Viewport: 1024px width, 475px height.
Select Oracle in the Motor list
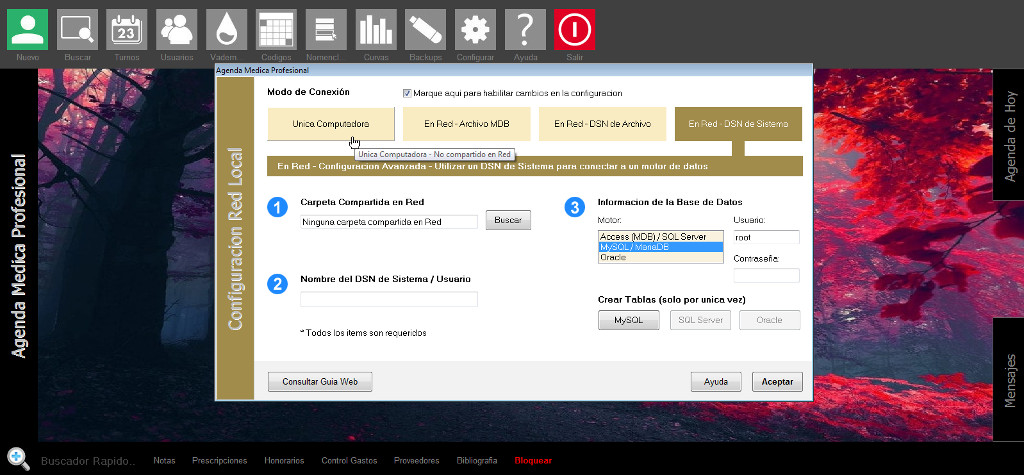click(661, 257)
